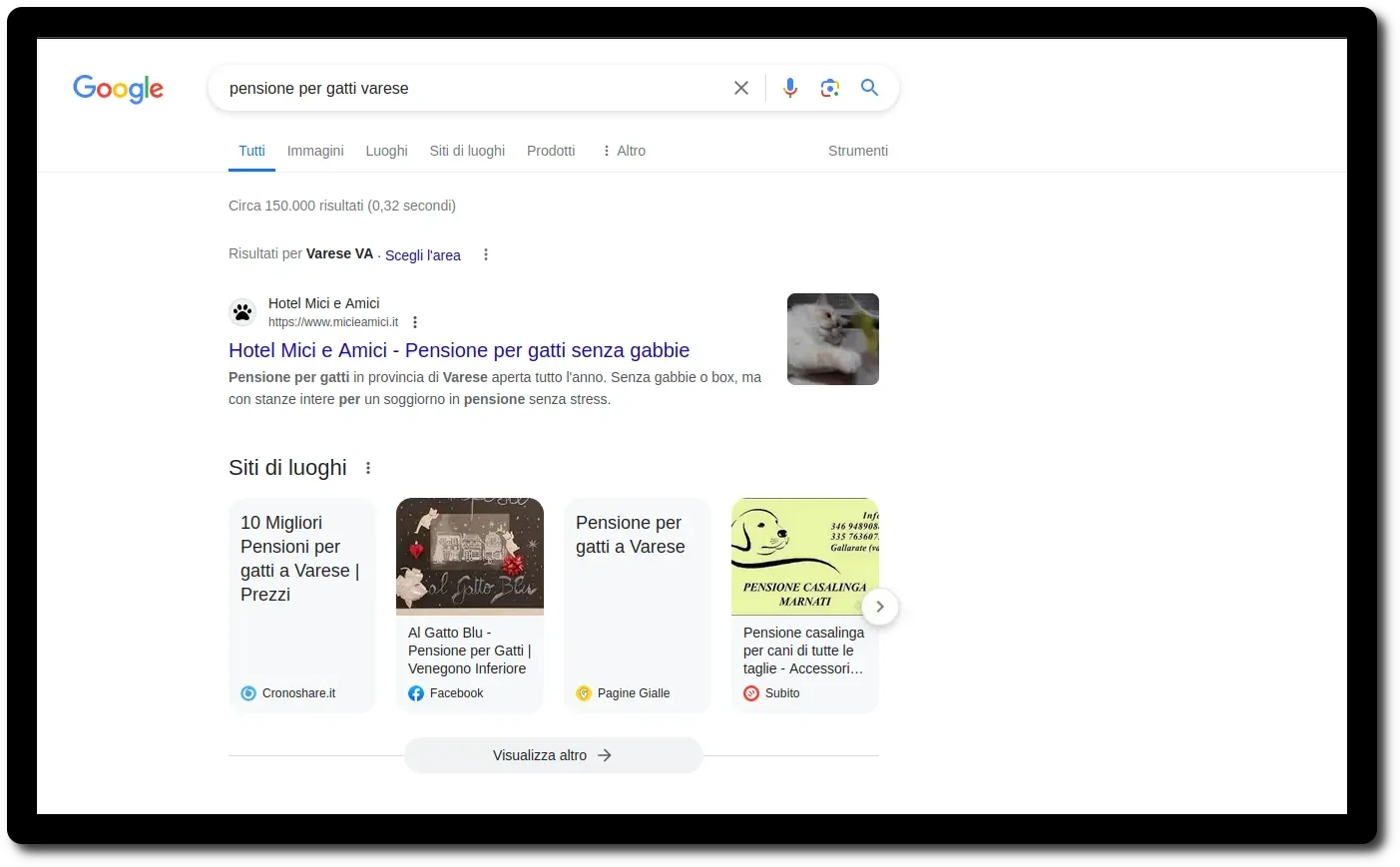
Task: Switch to the Luoghi tab
Action: tap(386, 151)
